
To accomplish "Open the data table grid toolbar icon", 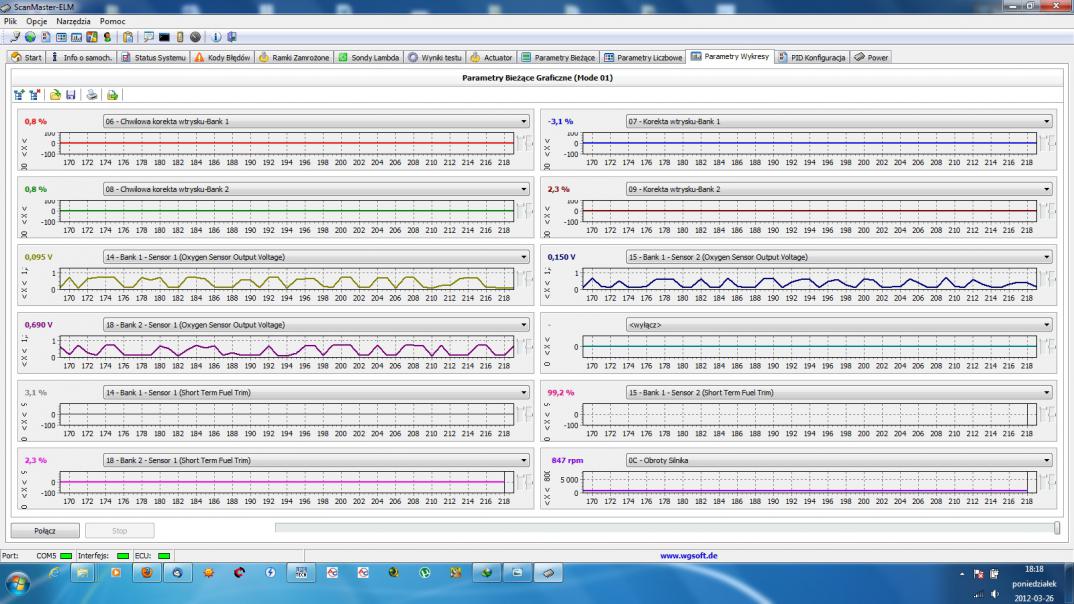I will coord(61,37).
